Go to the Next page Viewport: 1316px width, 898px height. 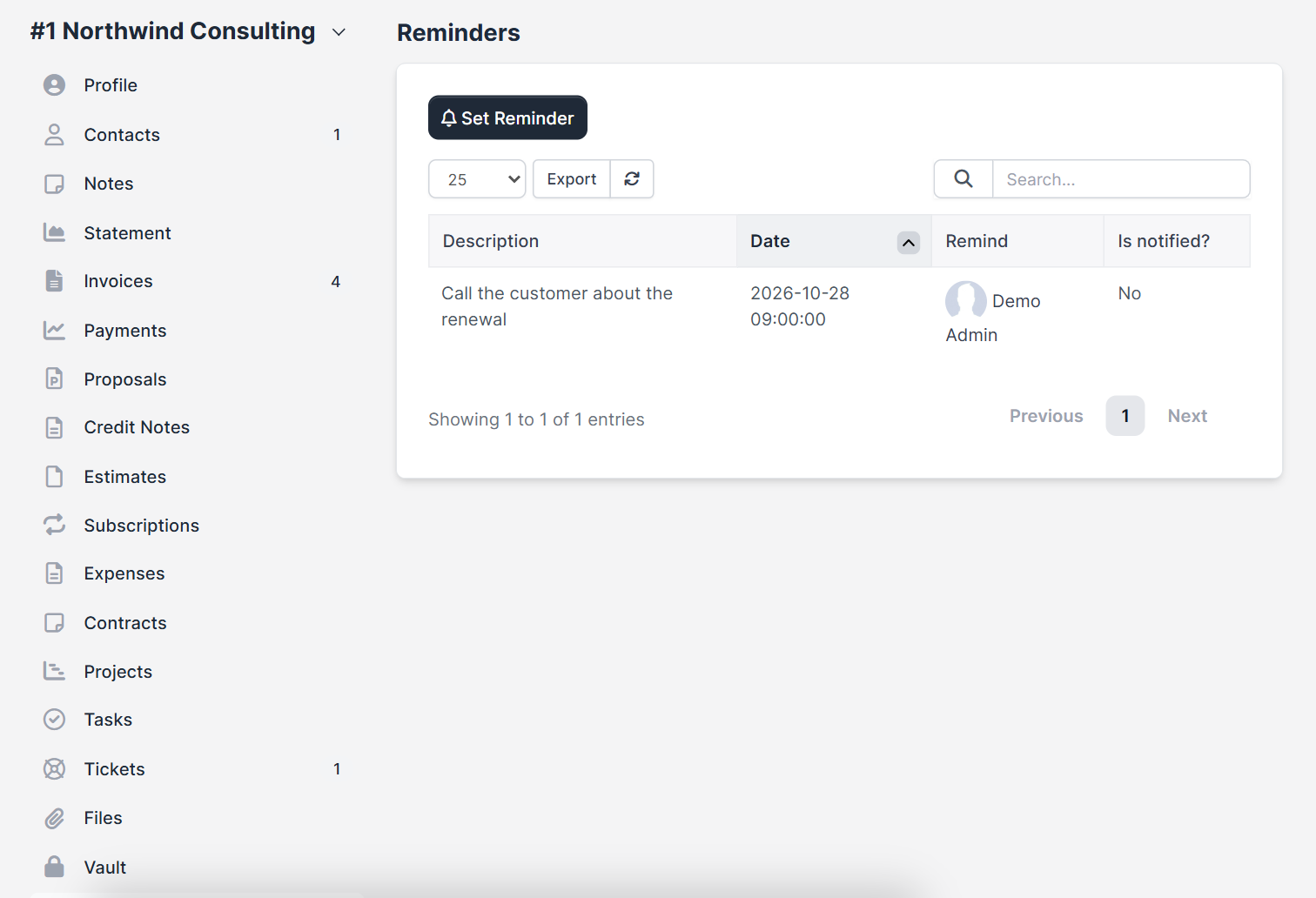click(x=1187, y=416)
